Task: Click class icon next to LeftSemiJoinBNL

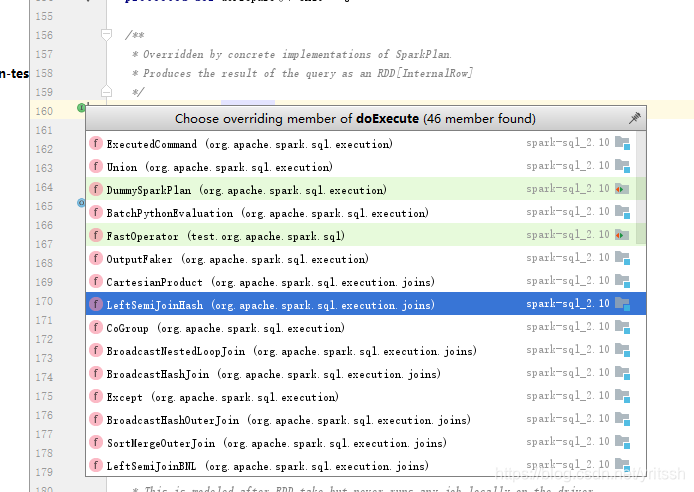Action: (x=96, y=465)
